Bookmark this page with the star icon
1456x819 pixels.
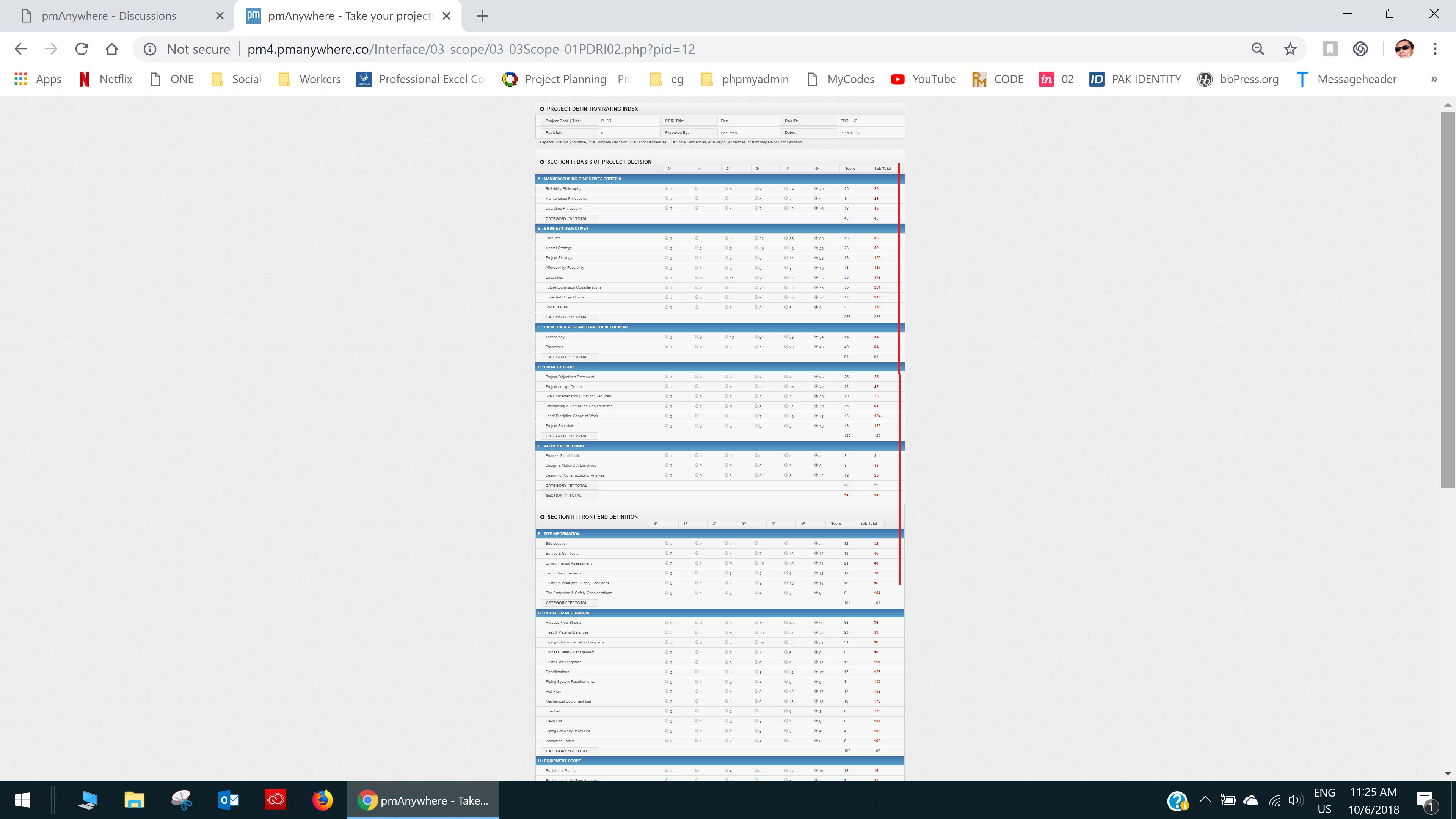tap(1290, 49)
